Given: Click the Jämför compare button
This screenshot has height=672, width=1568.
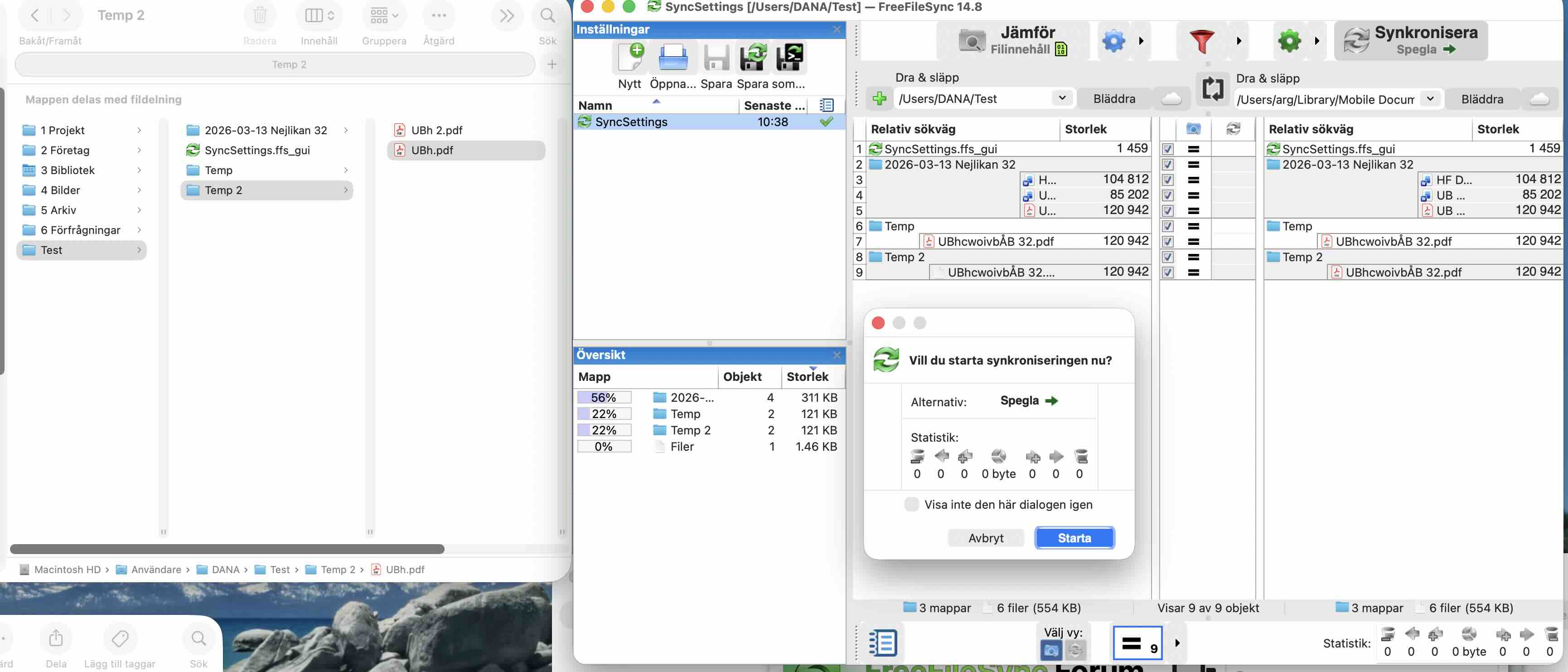Looking at the screenshot, I should [x=1013, y=40].
